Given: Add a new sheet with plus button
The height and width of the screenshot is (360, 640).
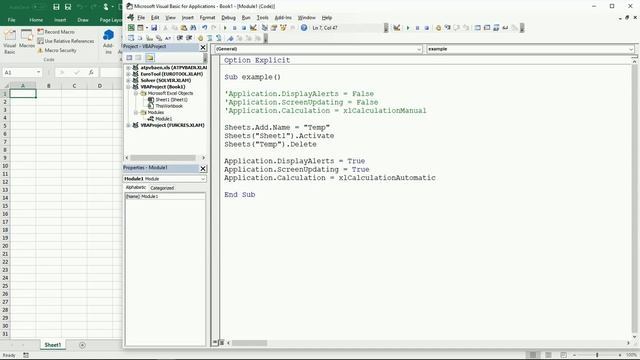Looking at the screenshot, I should click(x=82, y=345).
